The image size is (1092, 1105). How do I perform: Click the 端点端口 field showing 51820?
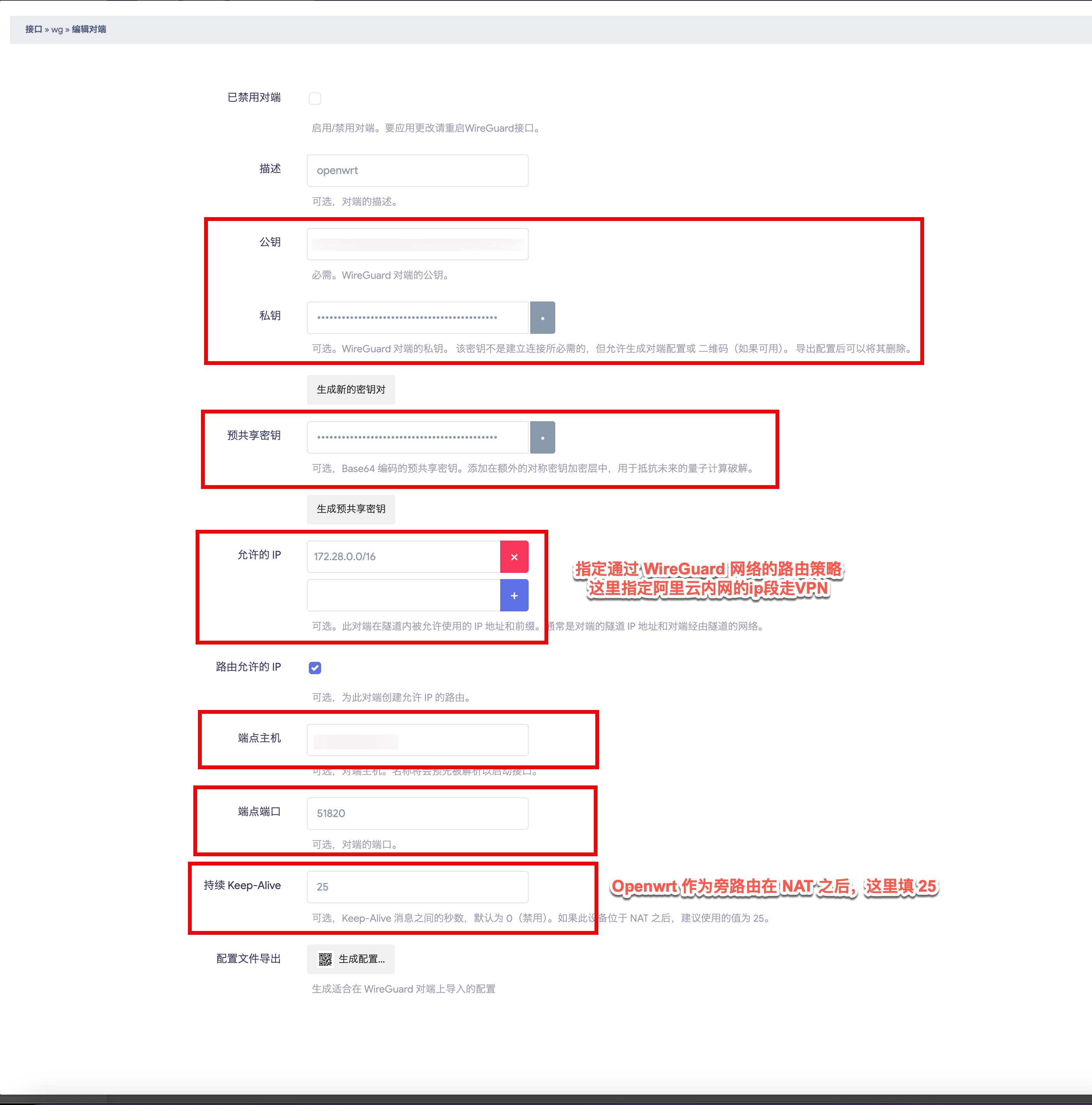[x=417, y=813]
